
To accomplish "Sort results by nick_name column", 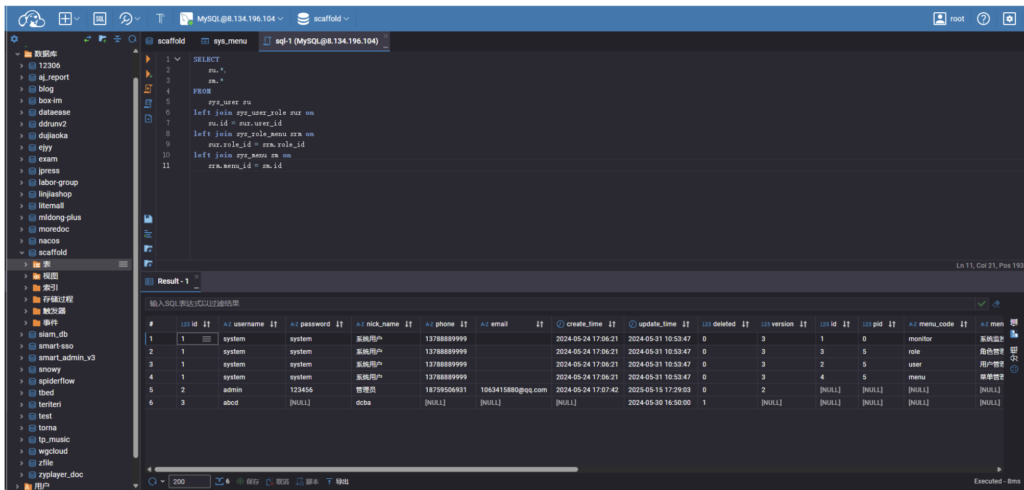I will point(408,324).
